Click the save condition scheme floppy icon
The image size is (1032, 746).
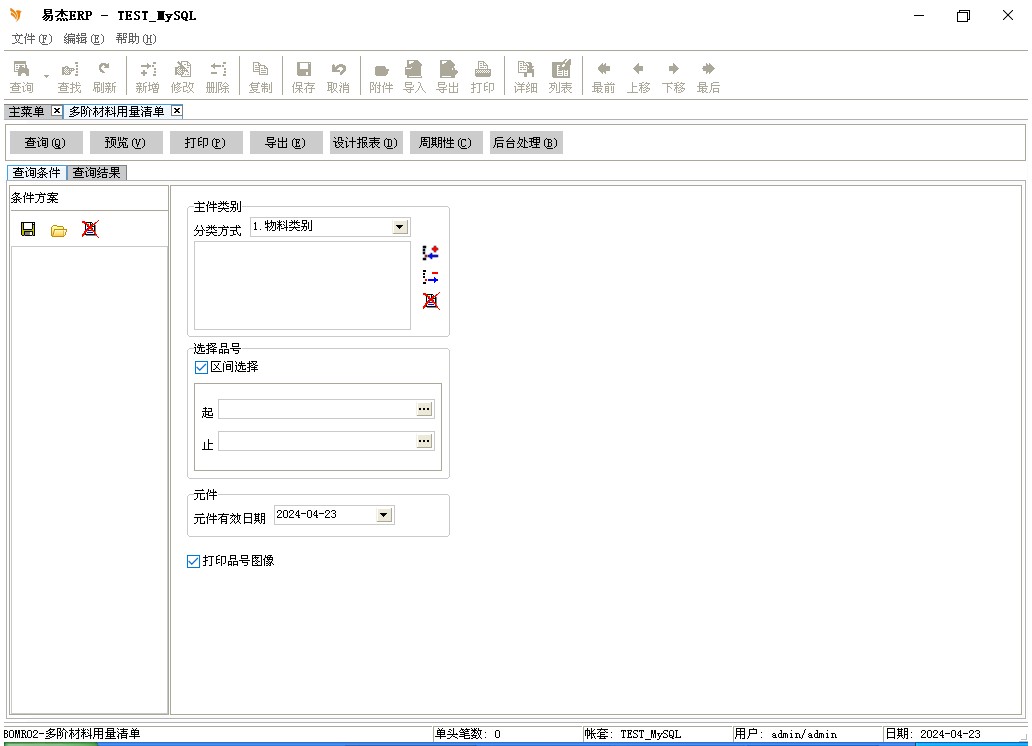[28, 230]
